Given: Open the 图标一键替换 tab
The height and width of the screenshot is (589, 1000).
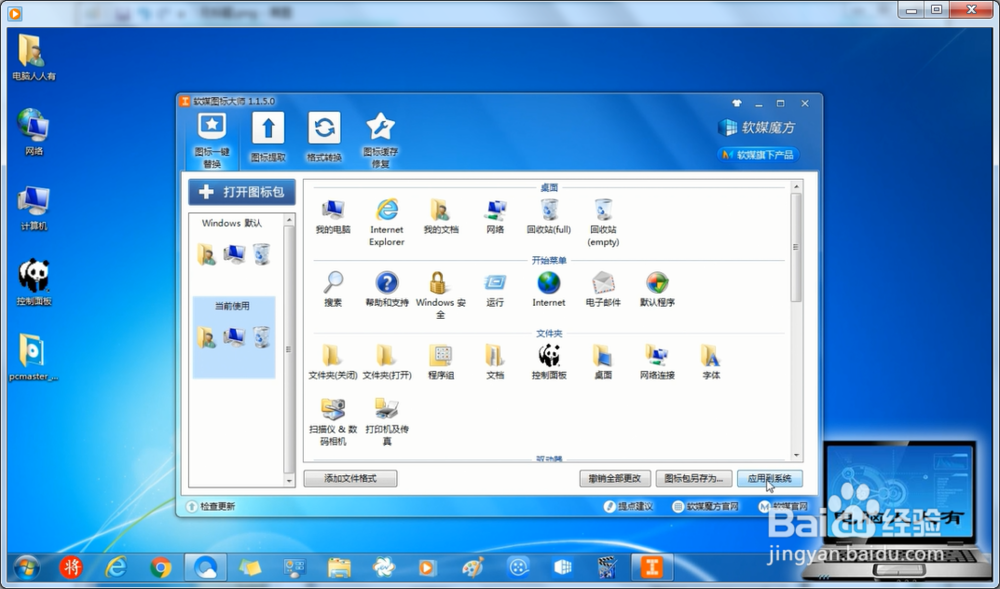Looking at the screenshot, I should (x=212, y=140).
